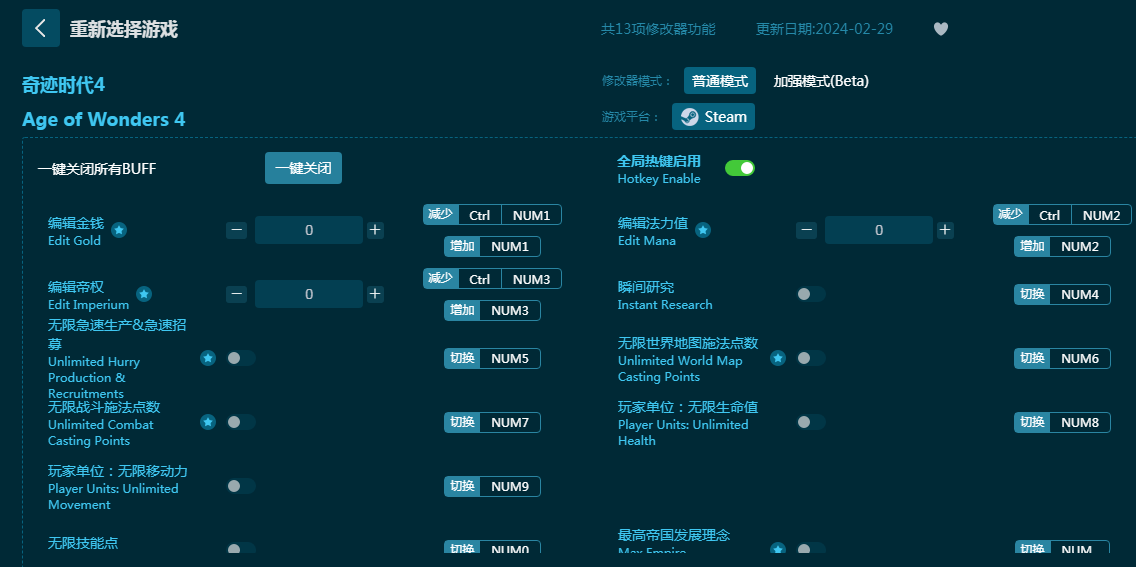Viewport: 1136px width, 567px height.
Task: Click the Age of Wonders 4 title
Action: [104, 119]
